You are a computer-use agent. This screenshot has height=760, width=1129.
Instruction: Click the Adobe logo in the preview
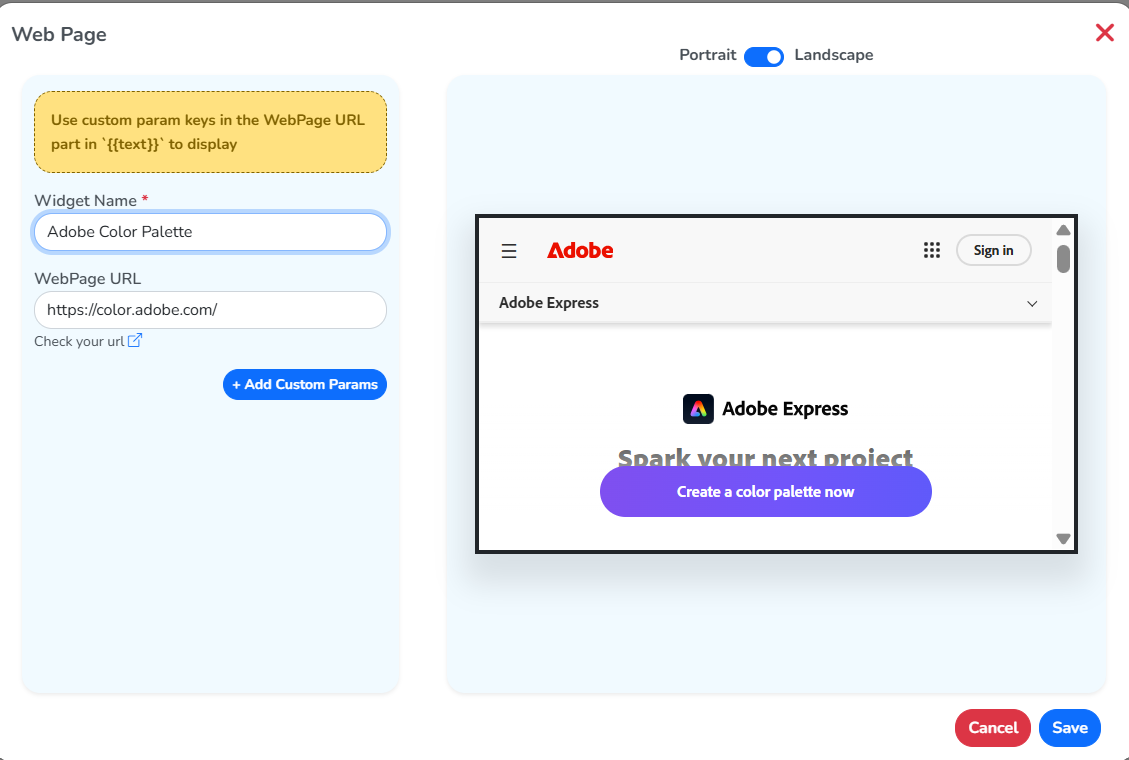(x=580, y=250)
